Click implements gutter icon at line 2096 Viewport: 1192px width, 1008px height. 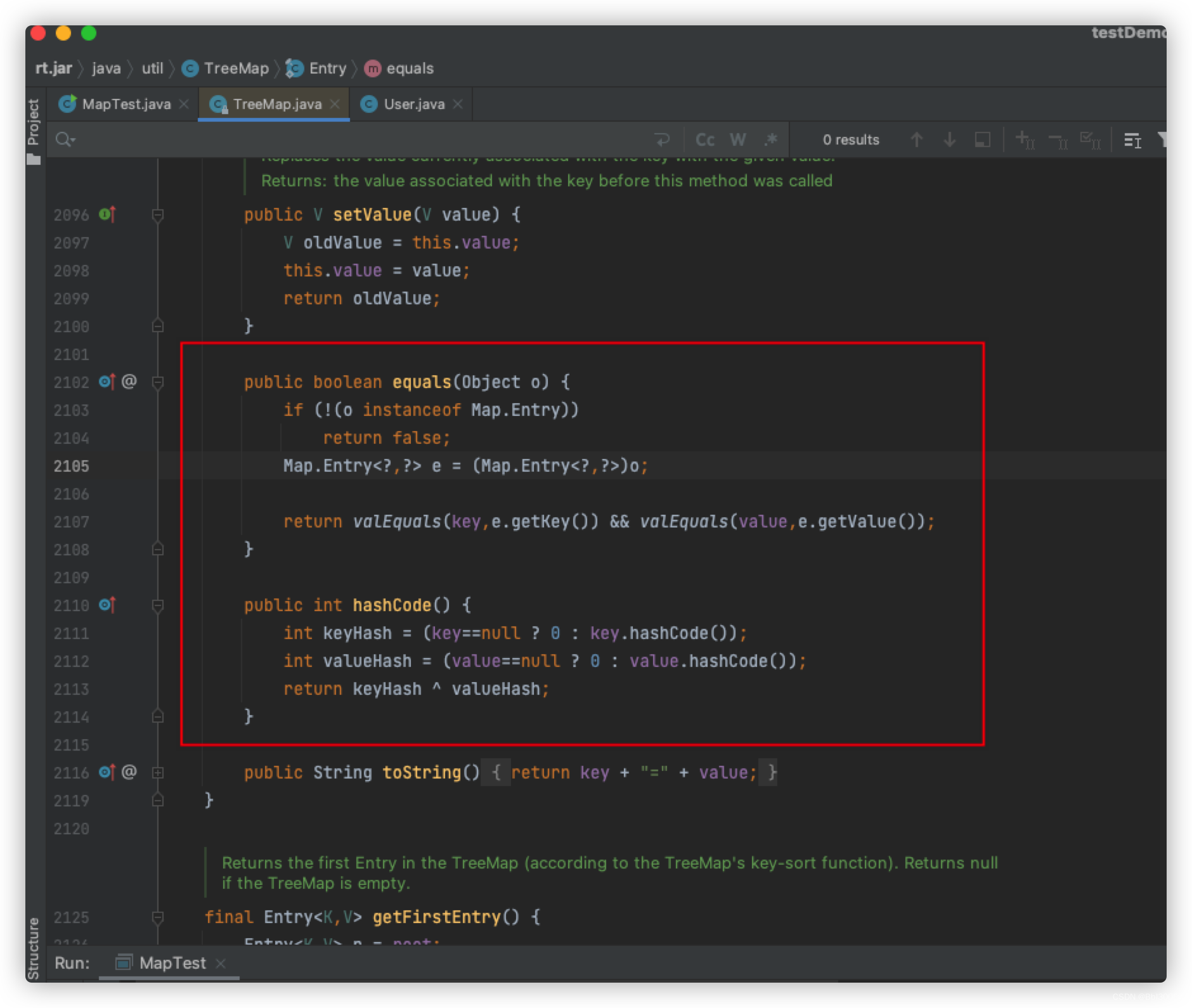[x=107, y=214]
